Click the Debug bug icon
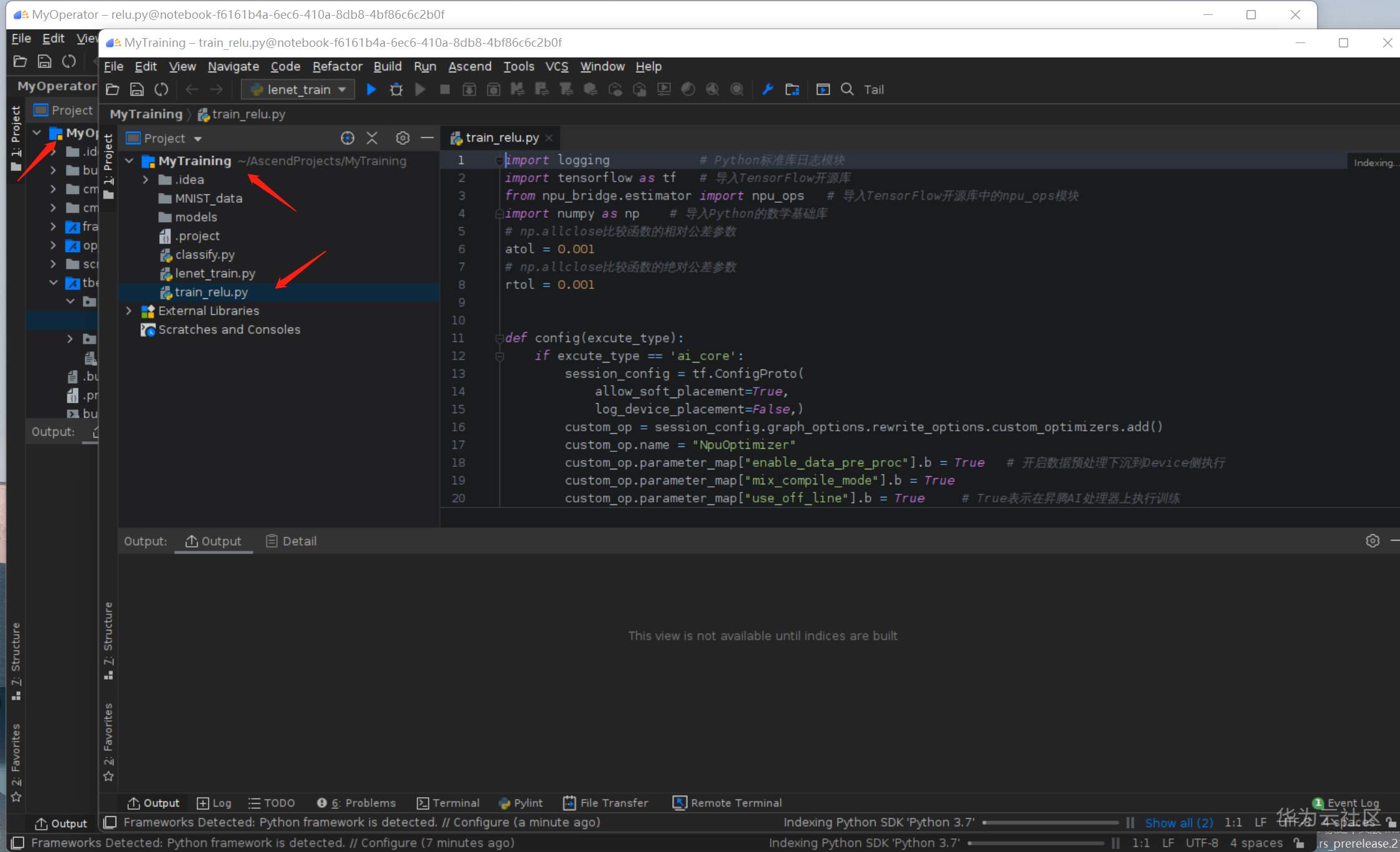 (396, 89)
